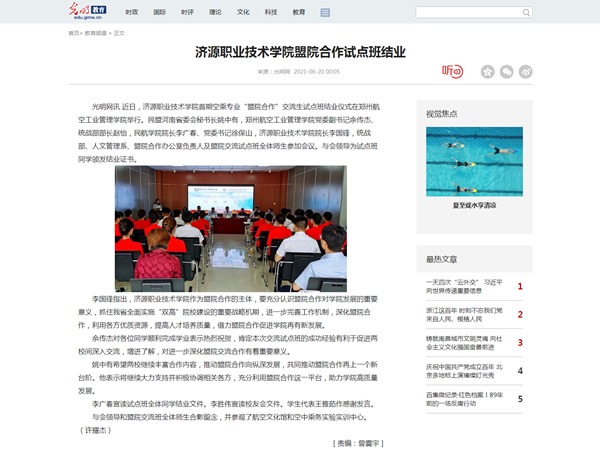Click the editor credit 责编：曾震宇

coord(358,443)
